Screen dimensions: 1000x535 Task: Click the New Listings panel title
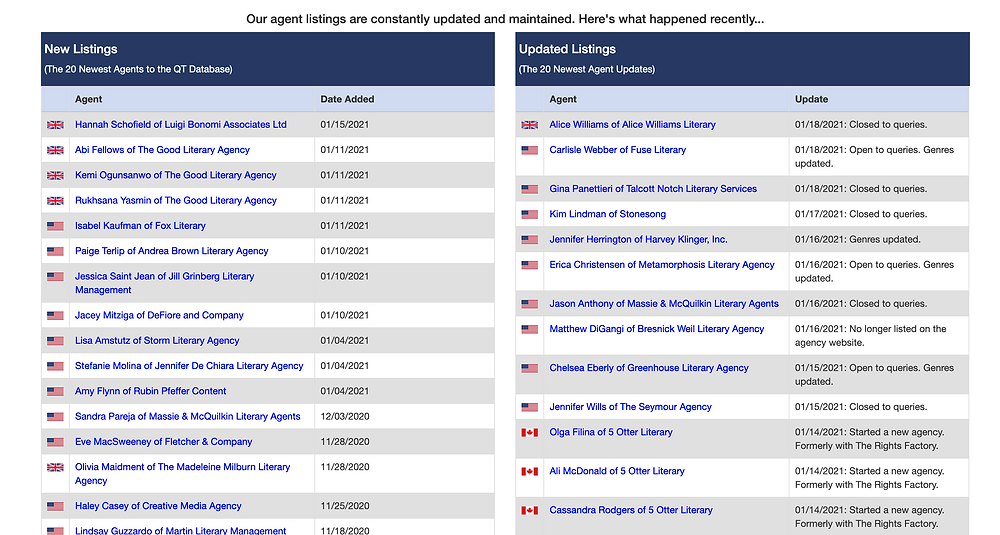(x=81, y=49)
